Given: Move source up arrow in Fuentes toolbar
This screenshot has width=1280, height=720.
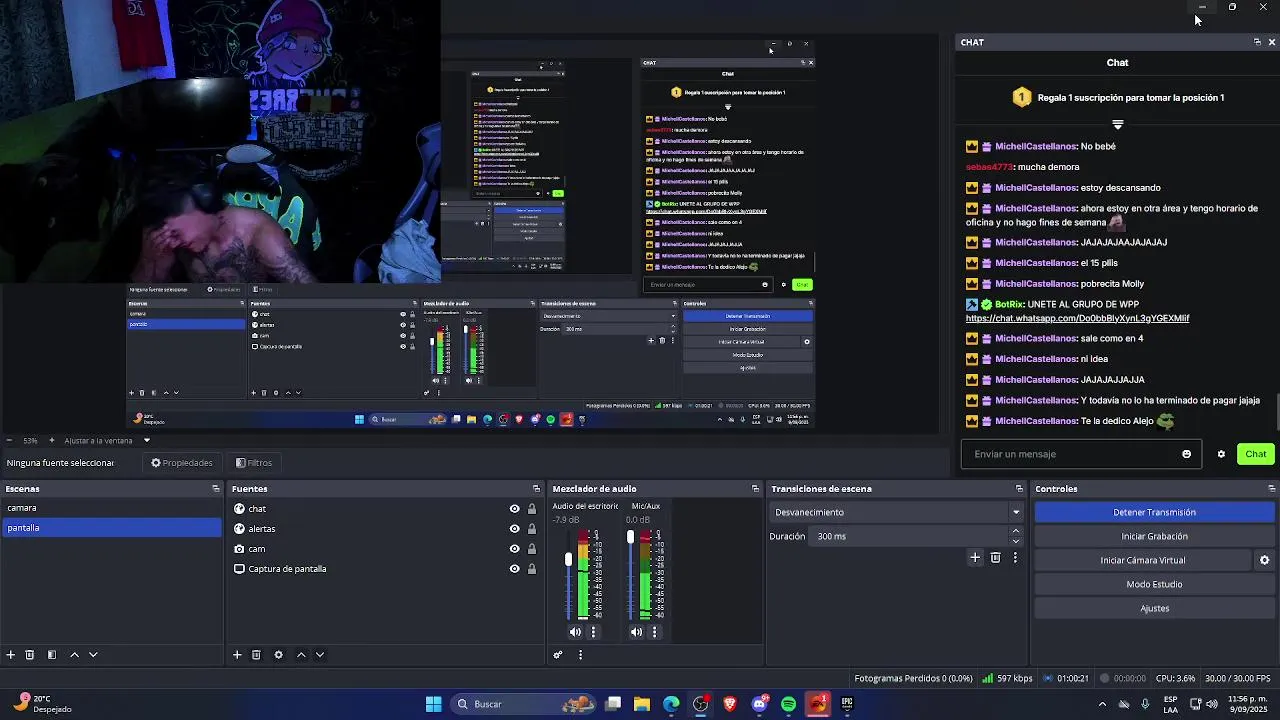Looking at the screenshot, I should [301, 655].
